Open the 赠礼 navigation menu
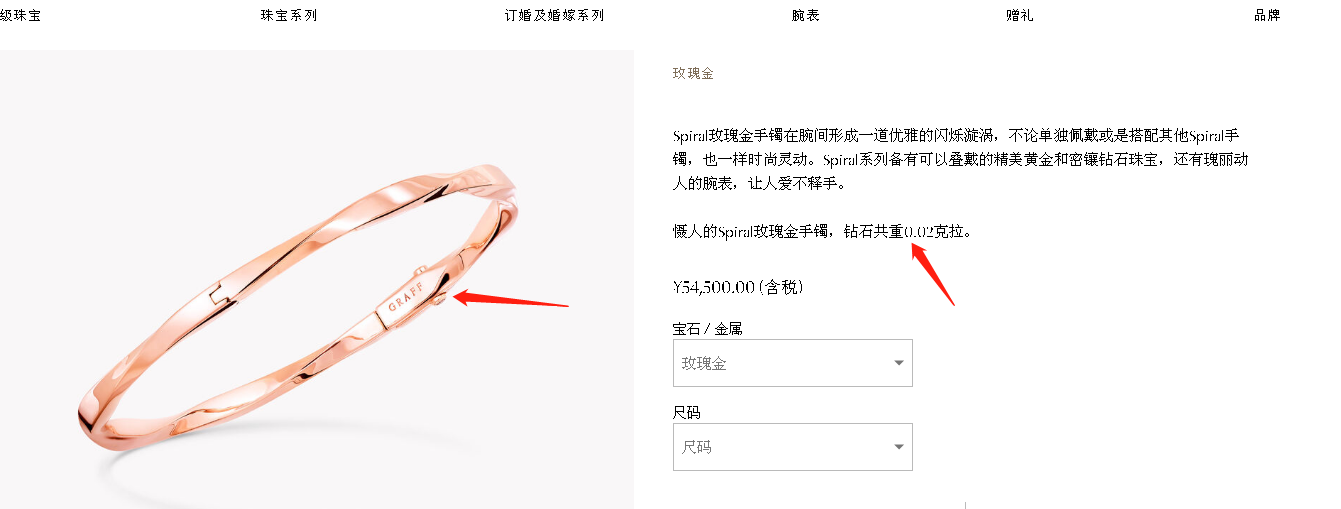Viewport: 1341px width, 509px height. point(1020,16)
